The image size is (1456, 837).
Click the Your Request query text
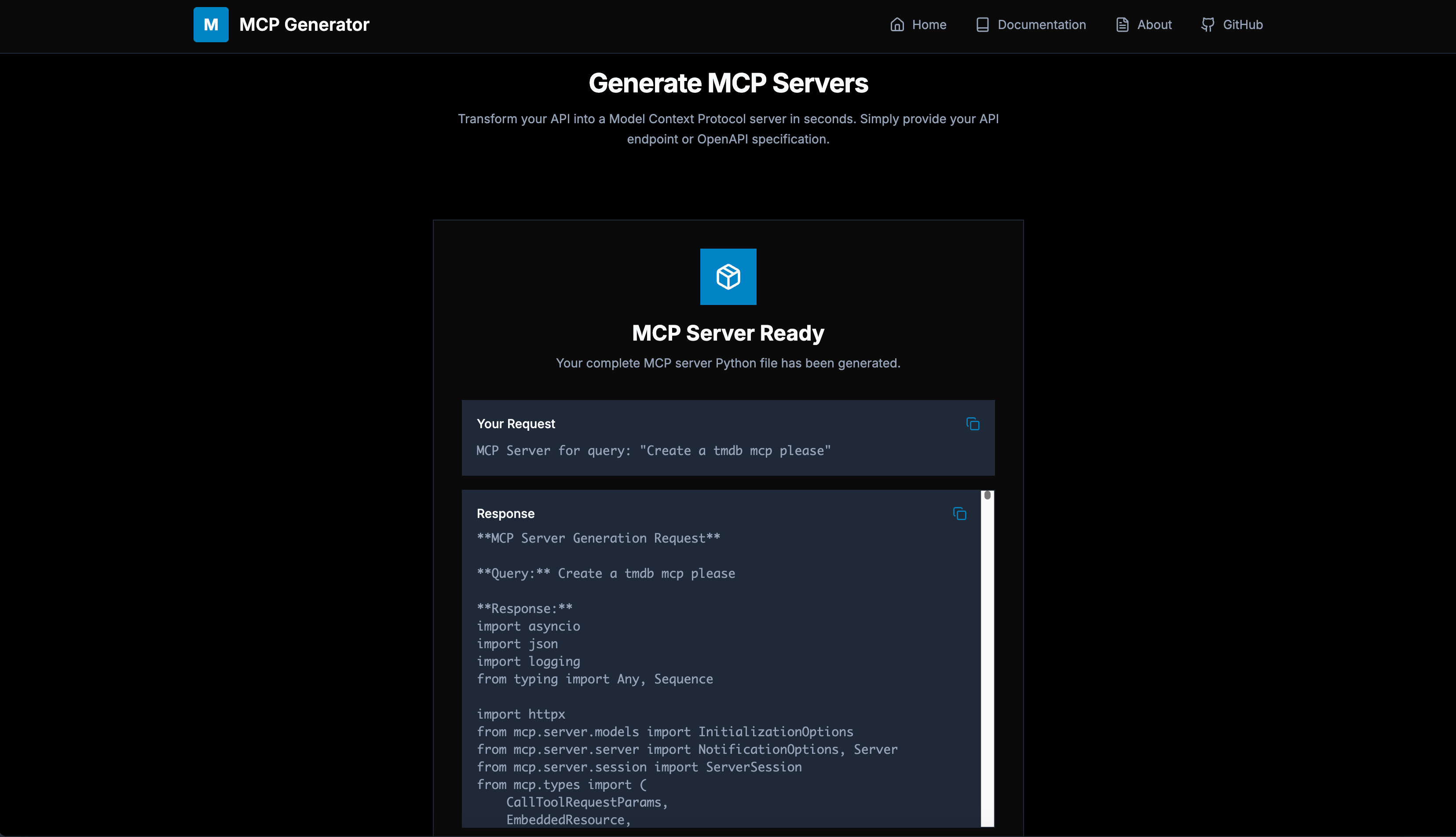653,451
